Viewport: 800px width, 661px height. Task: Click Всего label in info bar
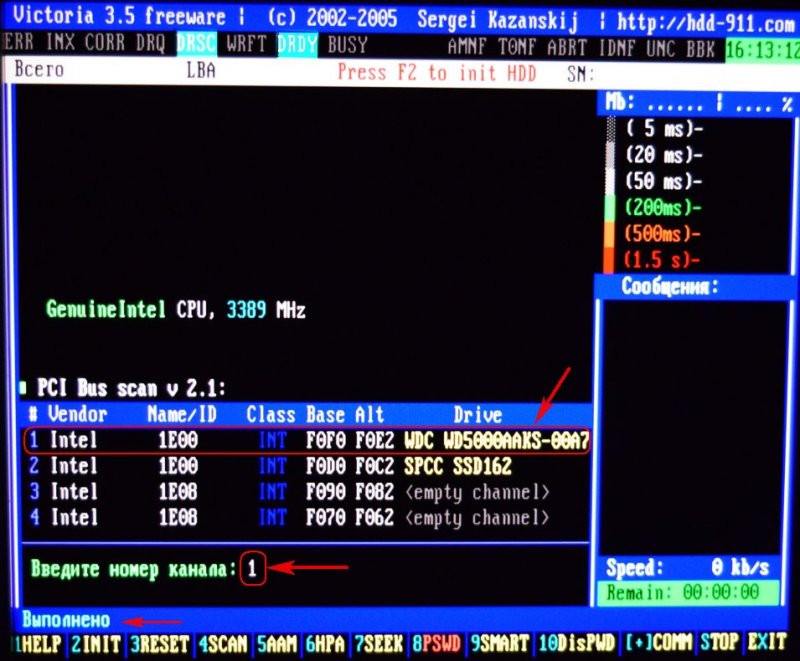(39, 68)
